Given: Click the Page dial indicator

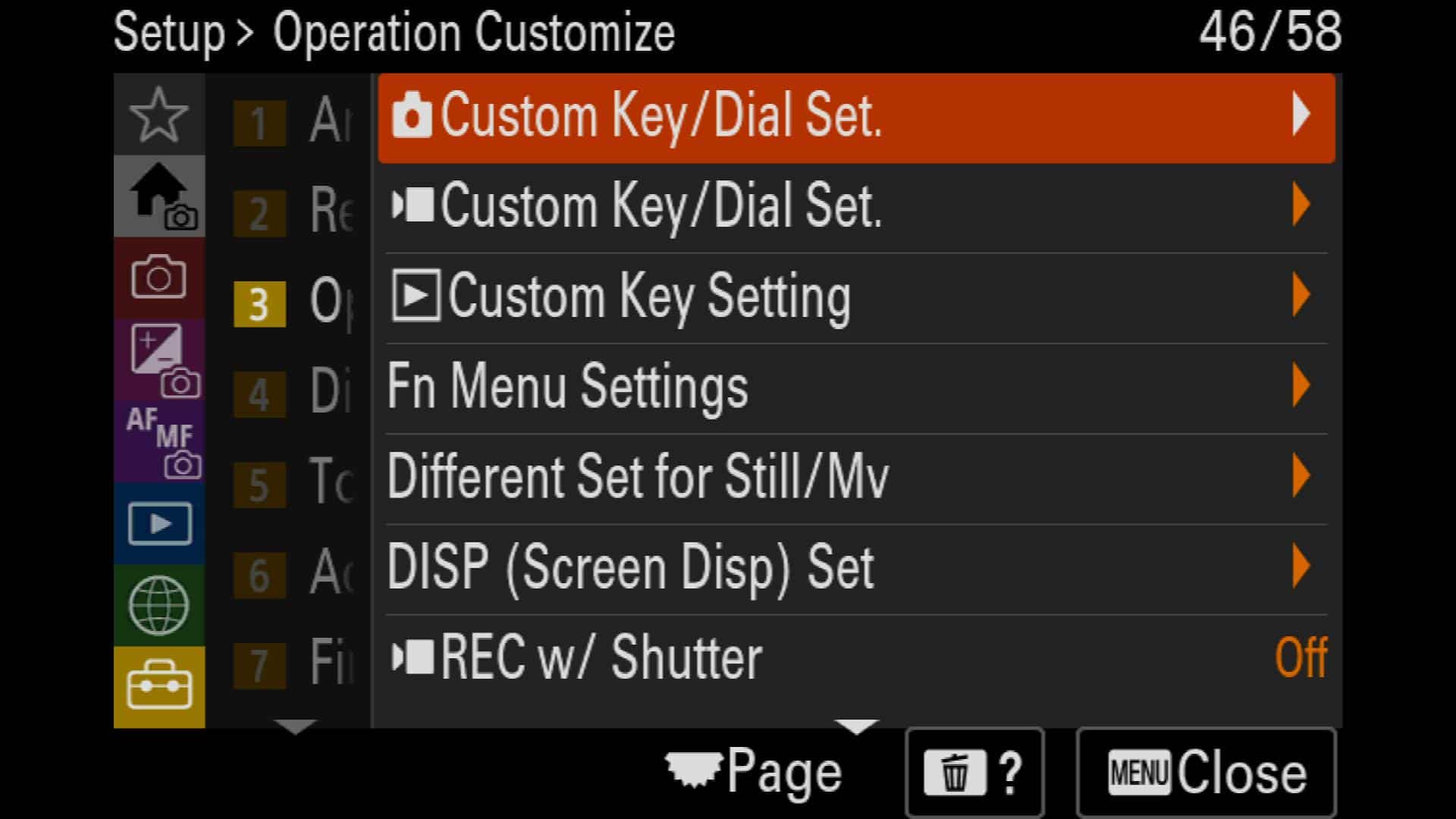Looking at the screenshot, I should [754, 772].
